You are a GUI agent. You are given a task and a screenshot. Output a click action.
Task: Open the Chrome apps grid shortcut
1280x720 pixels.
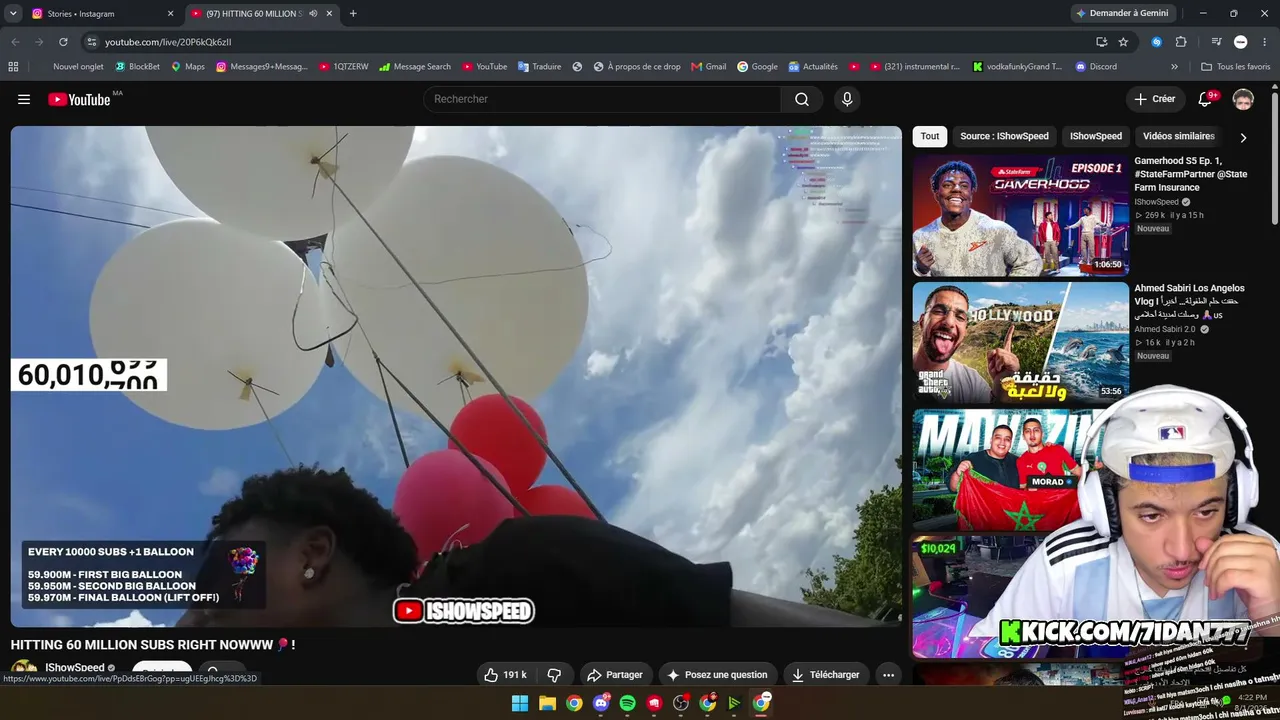pyautogui.click(x=13, y=67)
